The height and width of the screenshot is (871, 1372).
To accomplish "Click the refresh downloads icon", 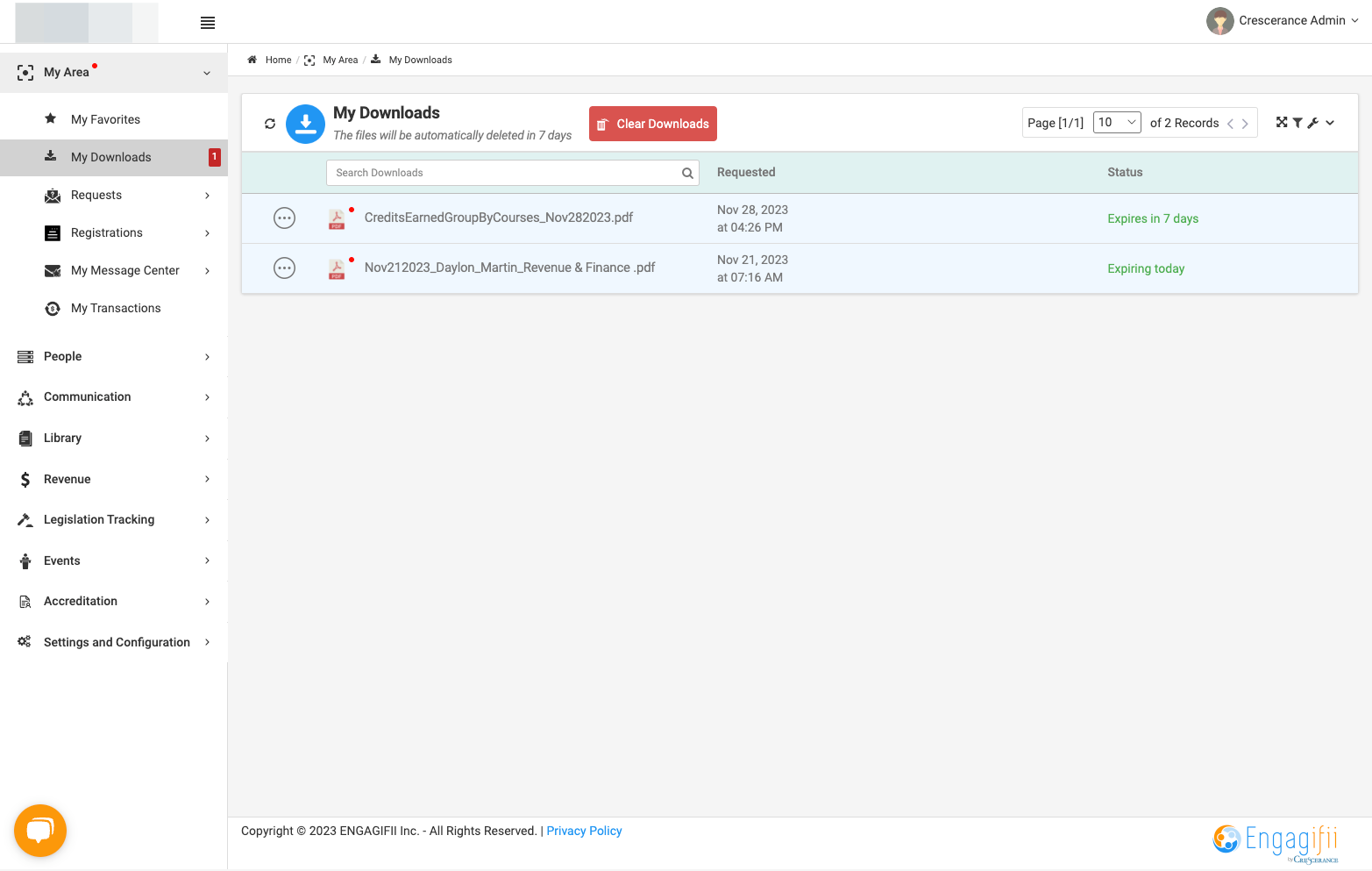I will coord(270,124).
